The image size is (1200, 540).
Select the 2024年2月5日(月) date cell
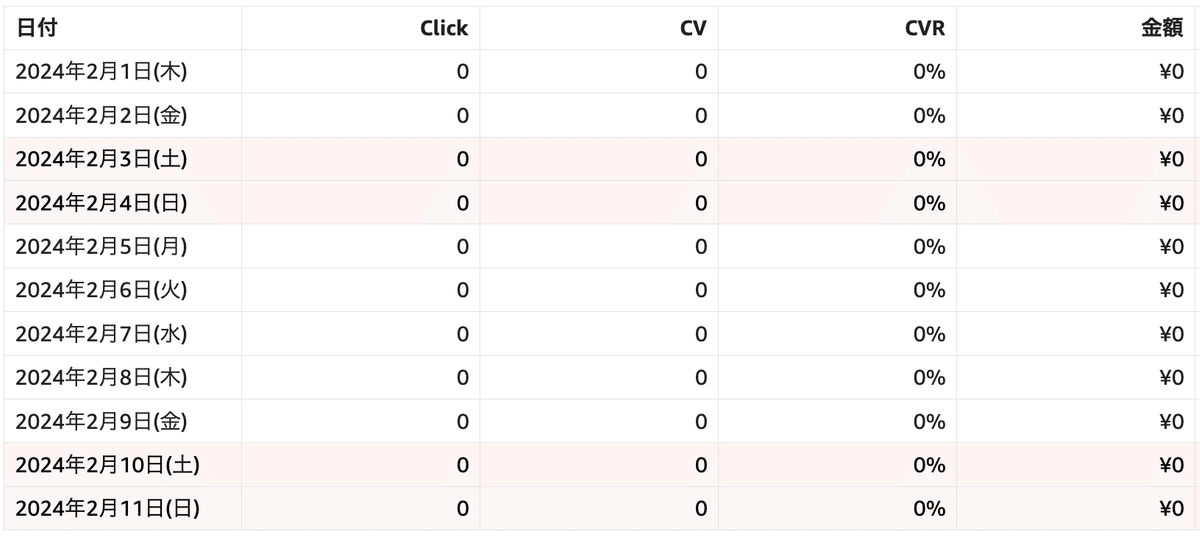click(x=101, y=246)
